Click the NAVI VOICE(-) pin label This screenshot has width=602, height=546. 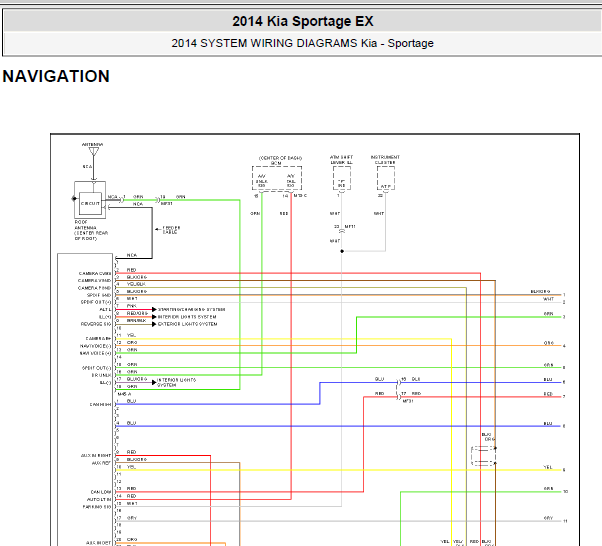click(x=96, y=346)
